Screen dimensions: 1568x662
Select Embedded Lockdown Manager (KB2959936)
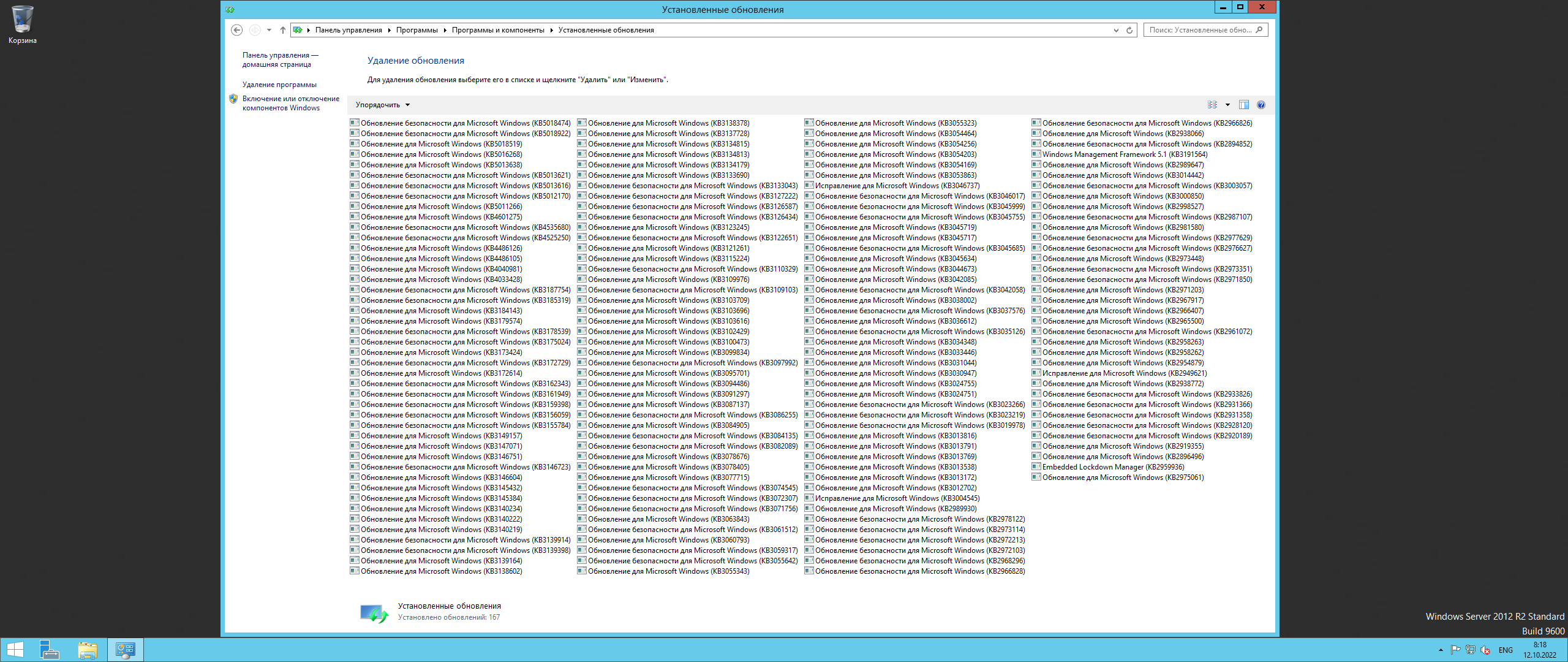coord(1108,467)
